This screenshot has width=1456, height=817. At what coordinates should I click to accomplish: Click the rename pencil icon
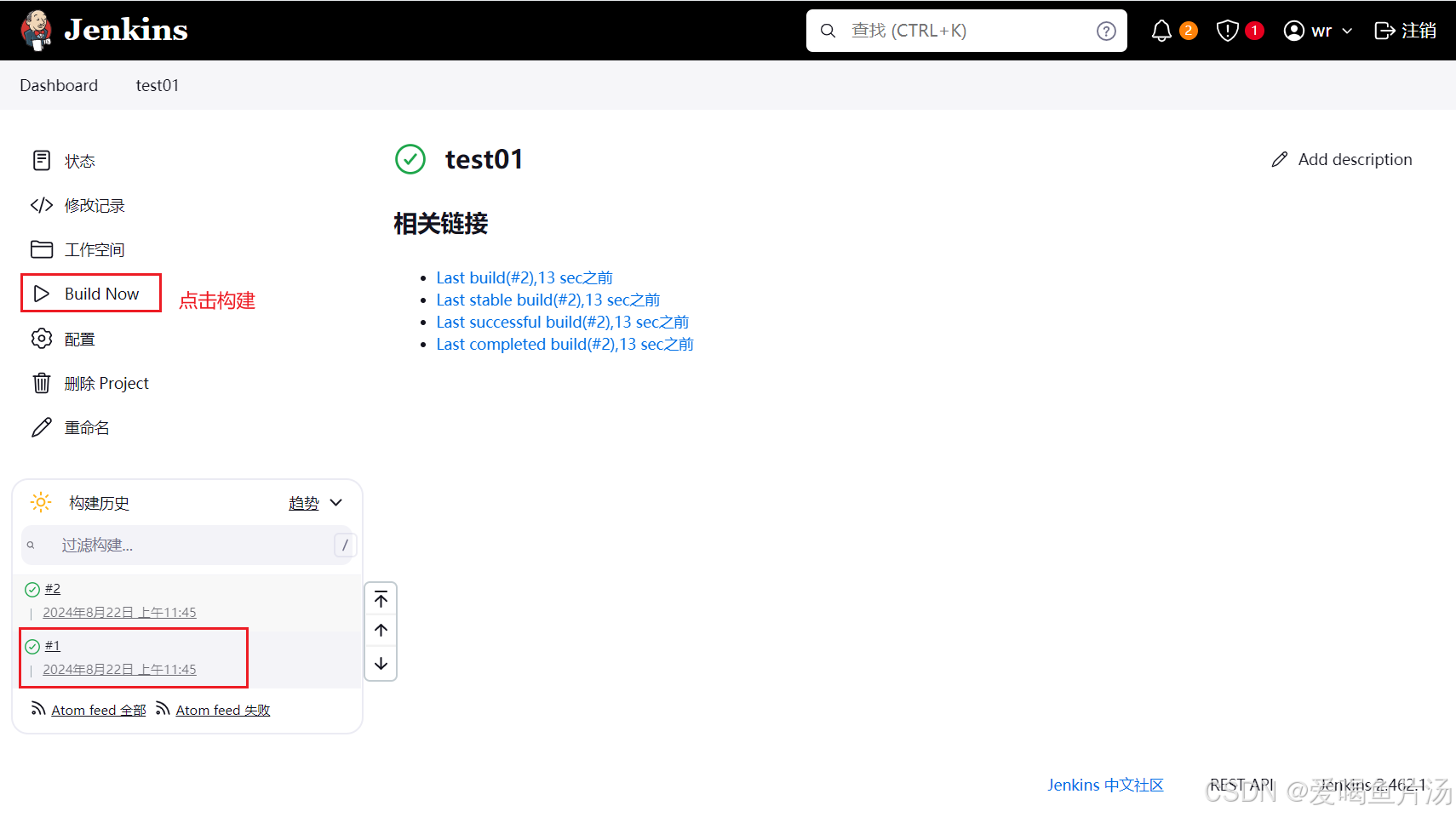pyautogui.click(x=42, y=427)
